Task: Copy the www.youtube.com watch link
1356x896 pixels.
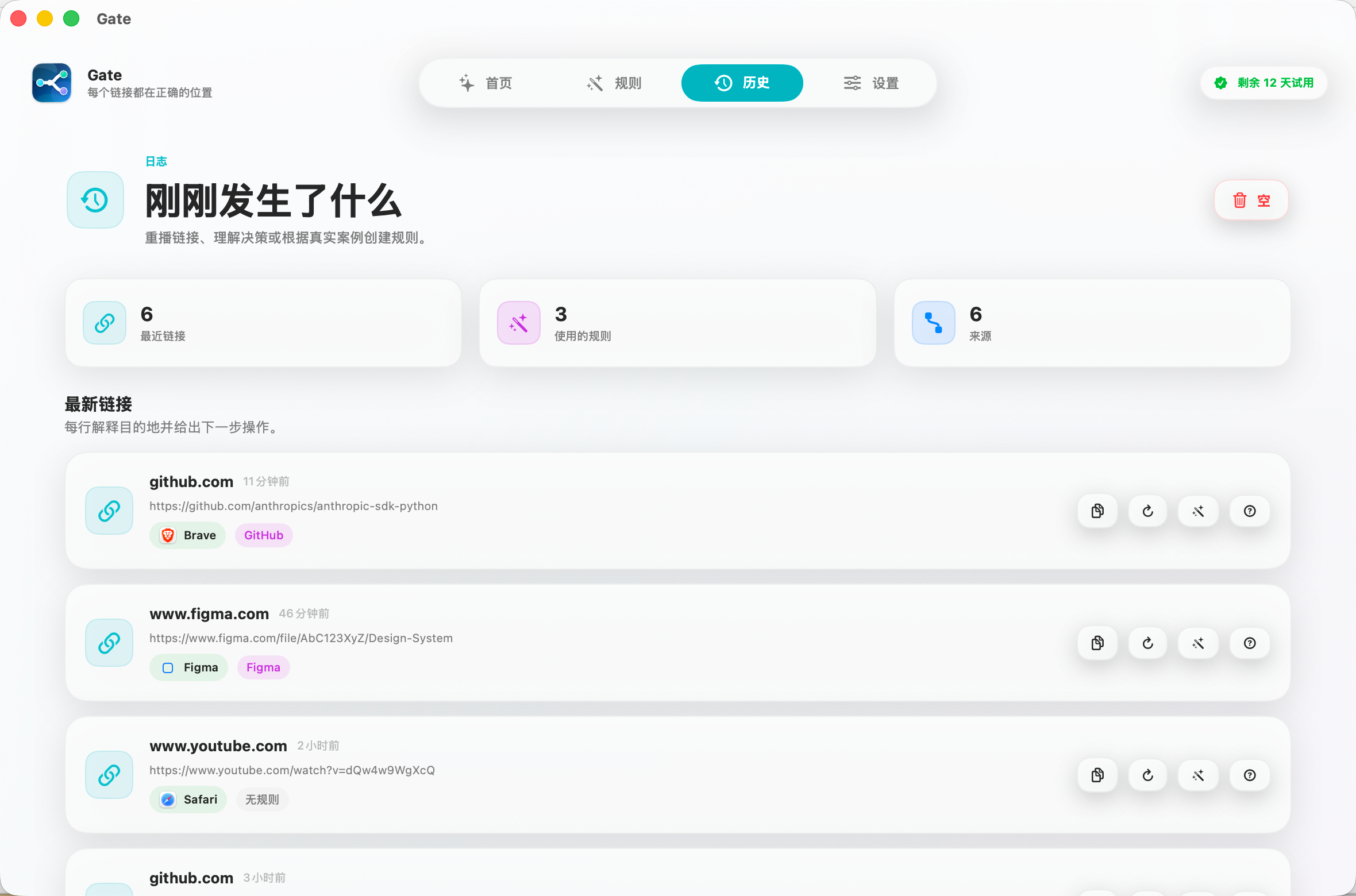Action: 1097,775
